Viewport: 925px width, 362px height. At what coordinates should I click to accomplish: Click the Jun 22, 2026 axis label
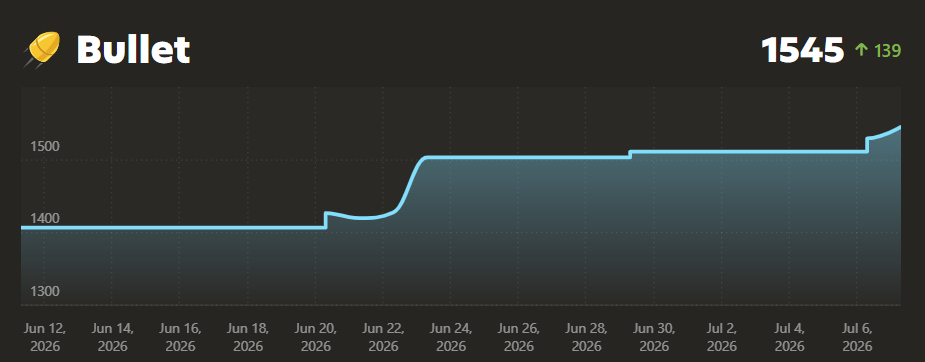pyautogui.click(x=383, y=337)
